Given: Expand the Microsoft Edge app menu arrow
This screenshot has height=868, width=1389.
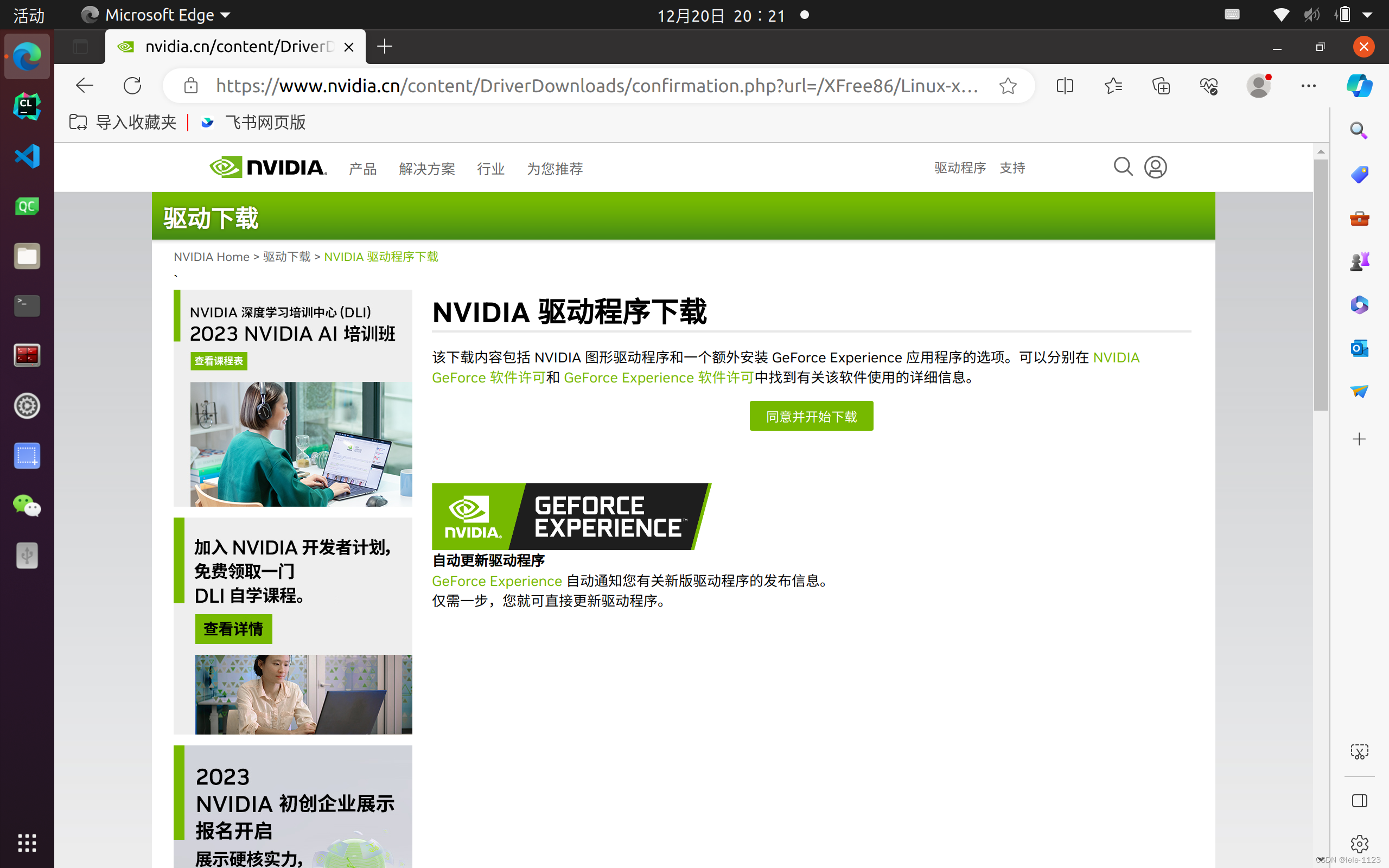Looking at the screenshot, I should [x=225, y=16].
